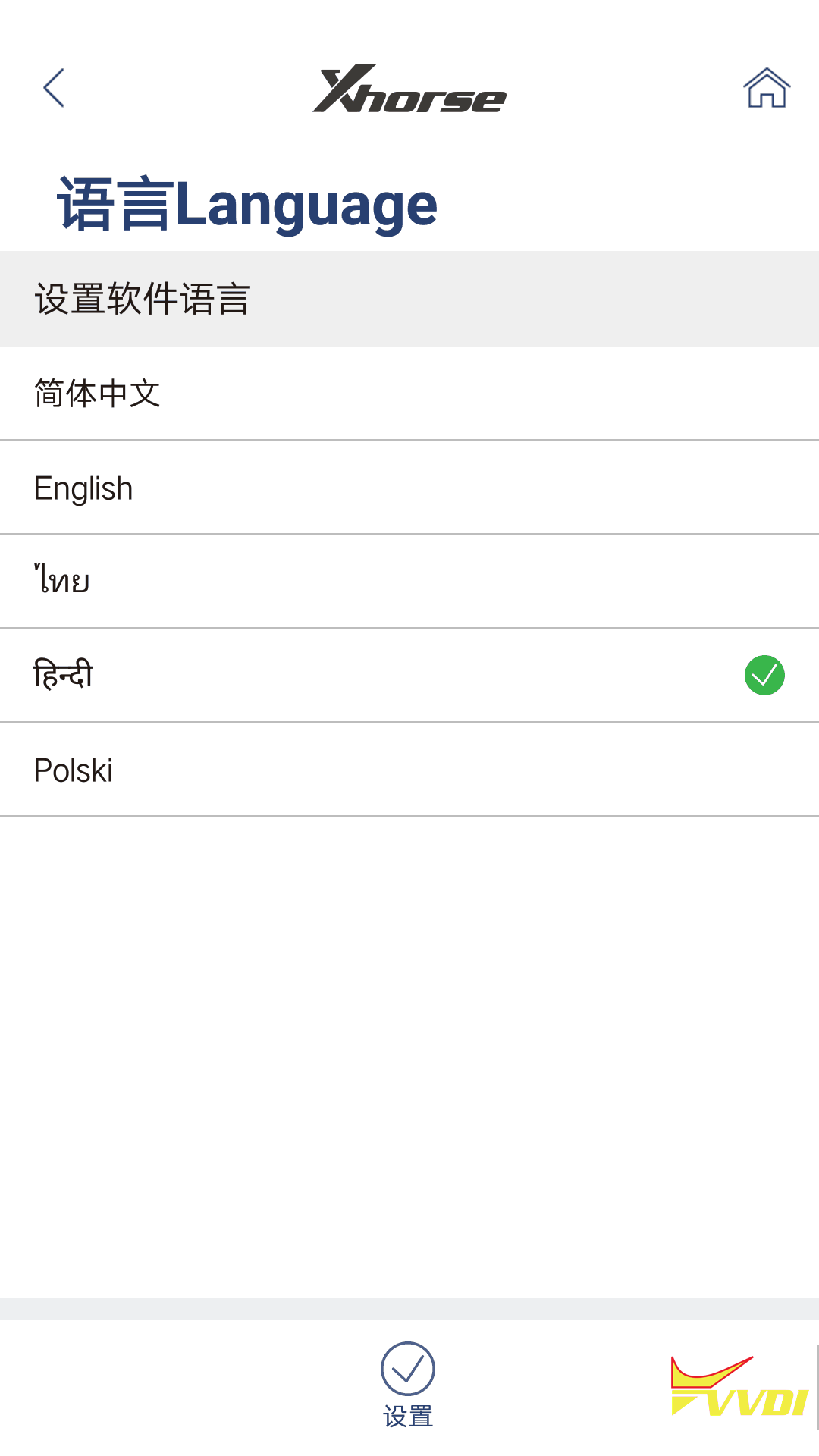Click the 语言 characters in page title
Viewport: 819px width, 1456px height.
[115, 205]
